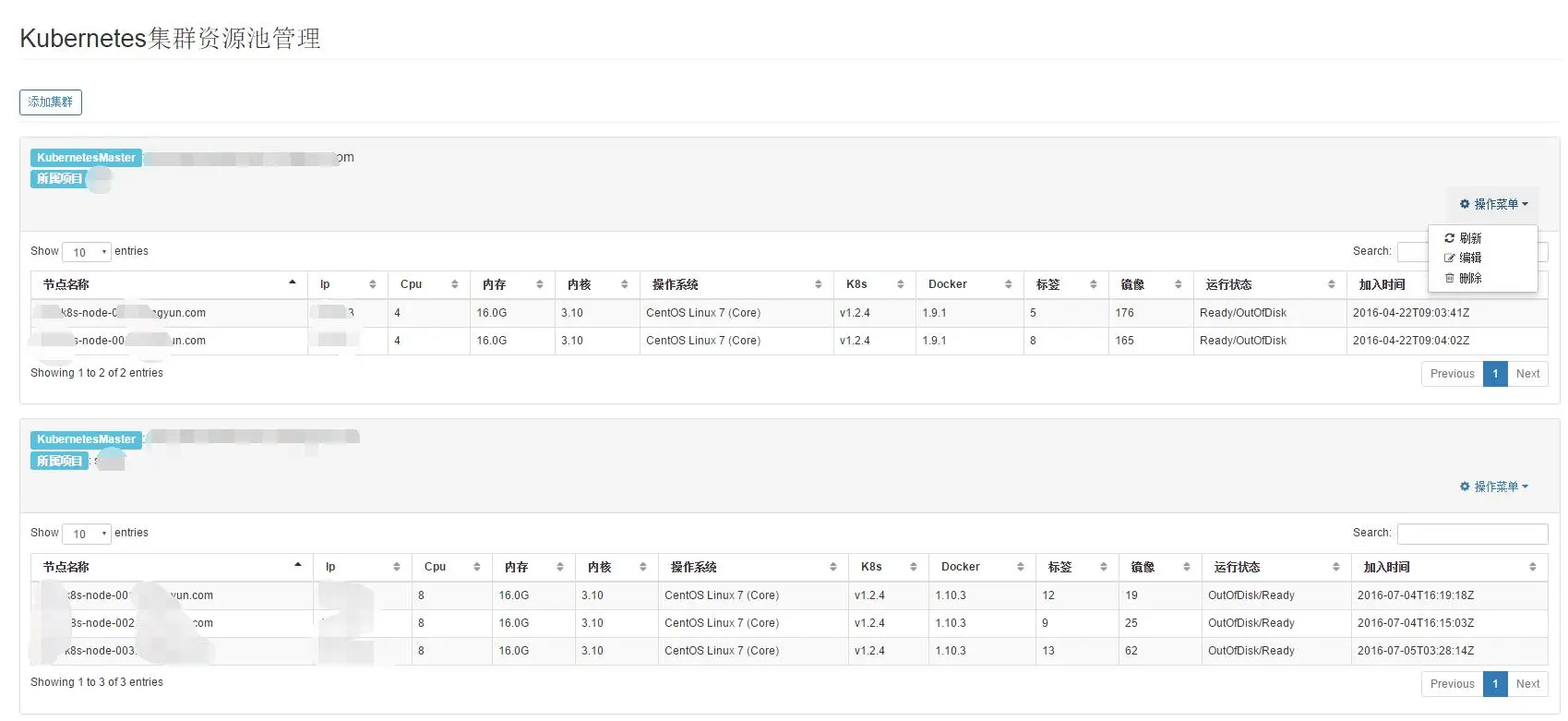This screenshot has height=721, width=1568.
Task: Sort first table by Ip column
Action: 348,284
